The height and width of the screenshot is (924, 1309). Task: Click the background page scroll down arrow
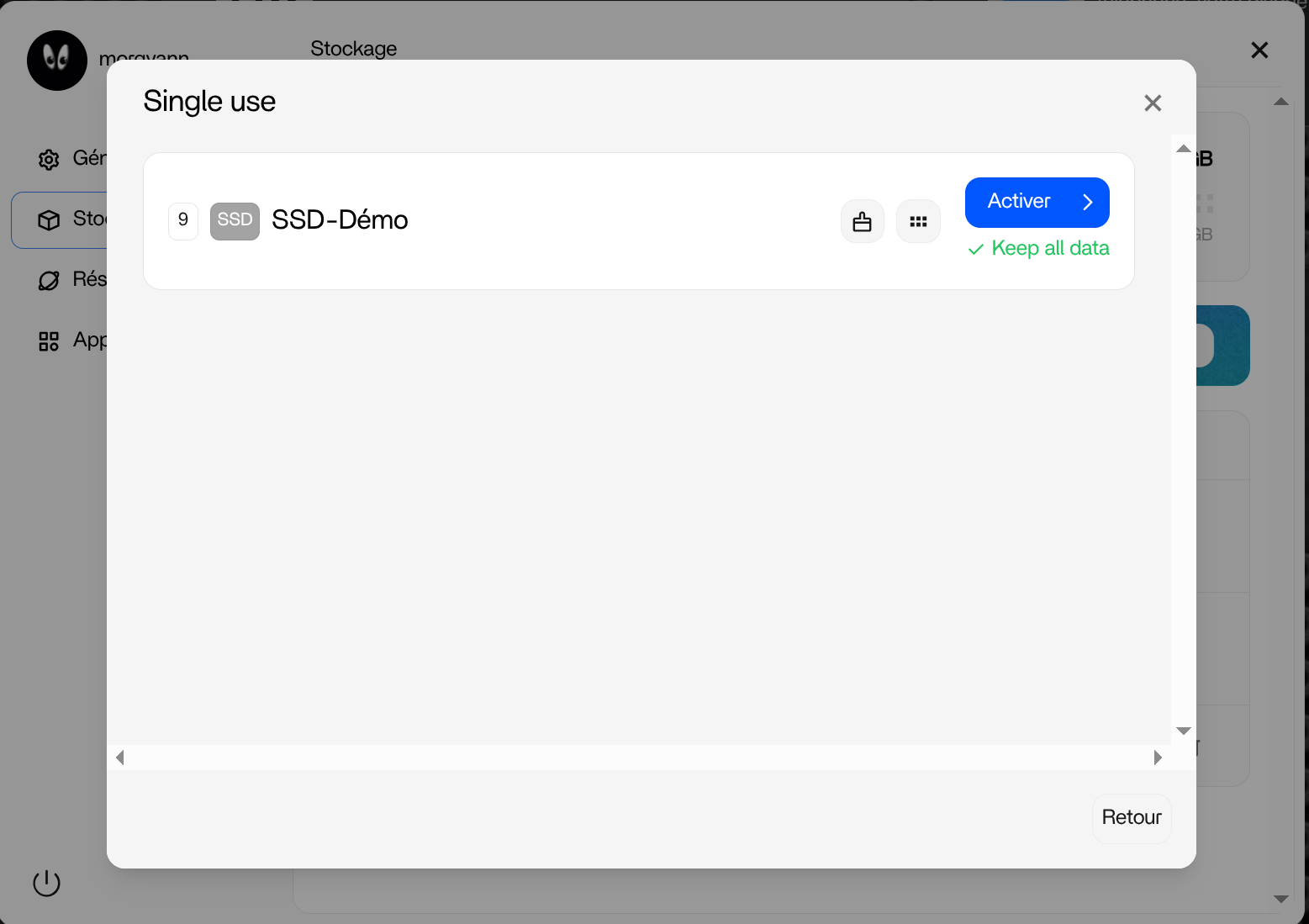pyautogui.click(x=1281, y=899)
